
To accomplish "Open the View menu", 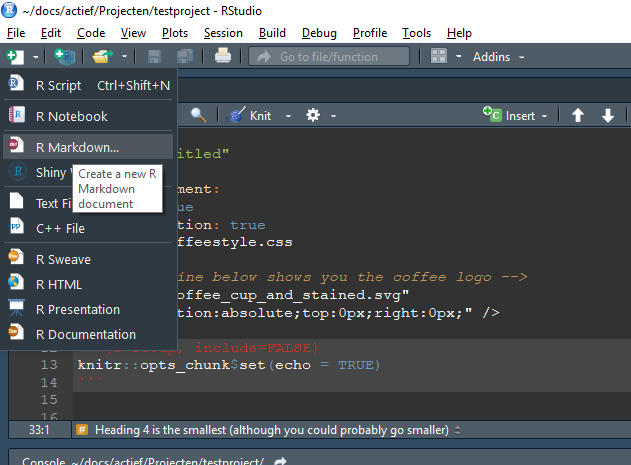I will pyautogui.click(x=133, y=33).
